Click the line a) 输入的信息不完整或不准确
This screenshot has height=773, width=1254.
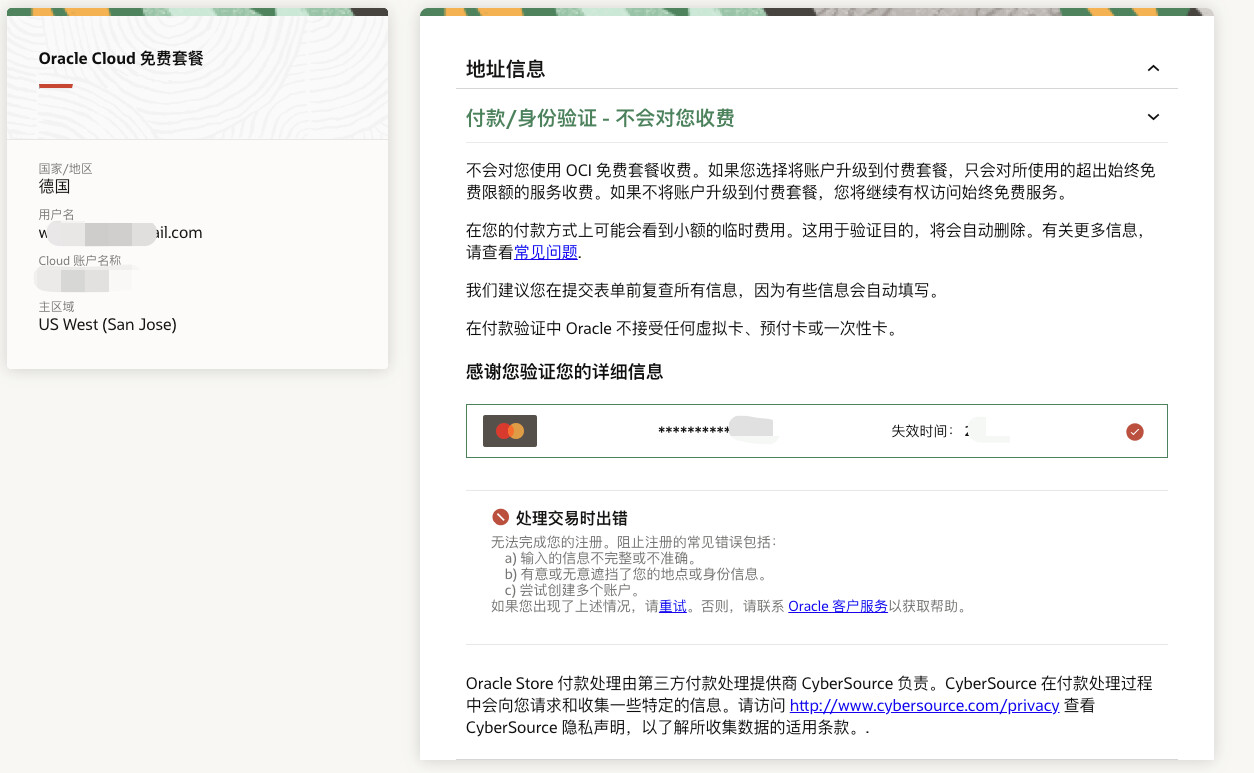[601, 558]
